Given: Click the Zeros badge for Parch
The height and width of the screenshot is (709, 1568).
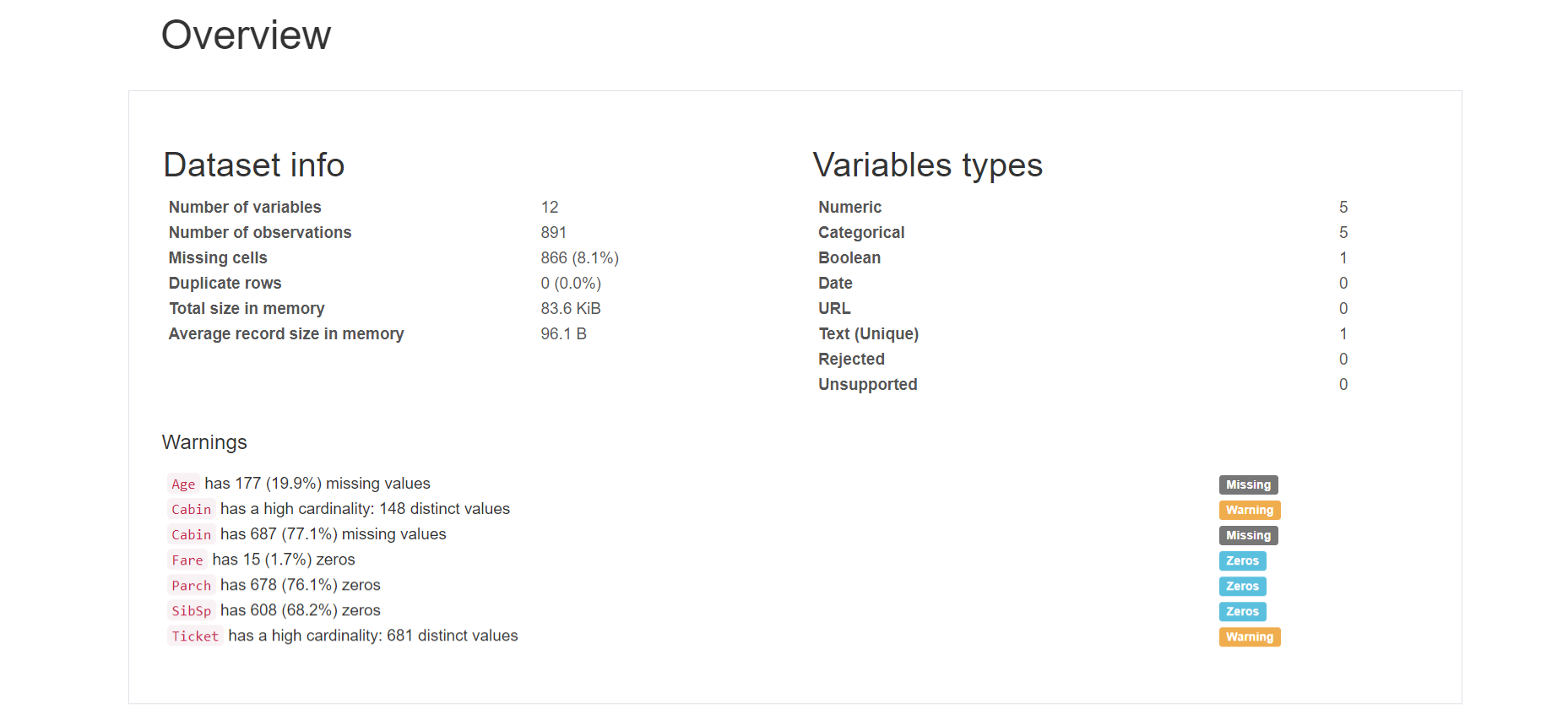Looking at the screenshot, I should point(1242,586).
